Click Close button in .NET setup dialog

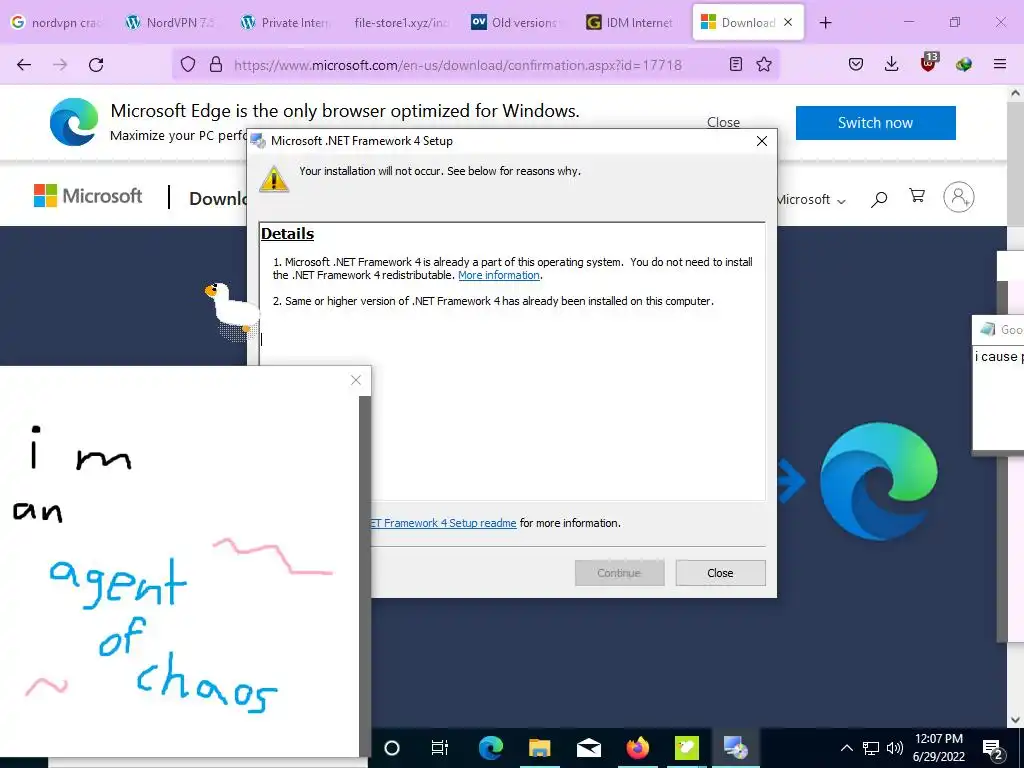click(720, 573)
